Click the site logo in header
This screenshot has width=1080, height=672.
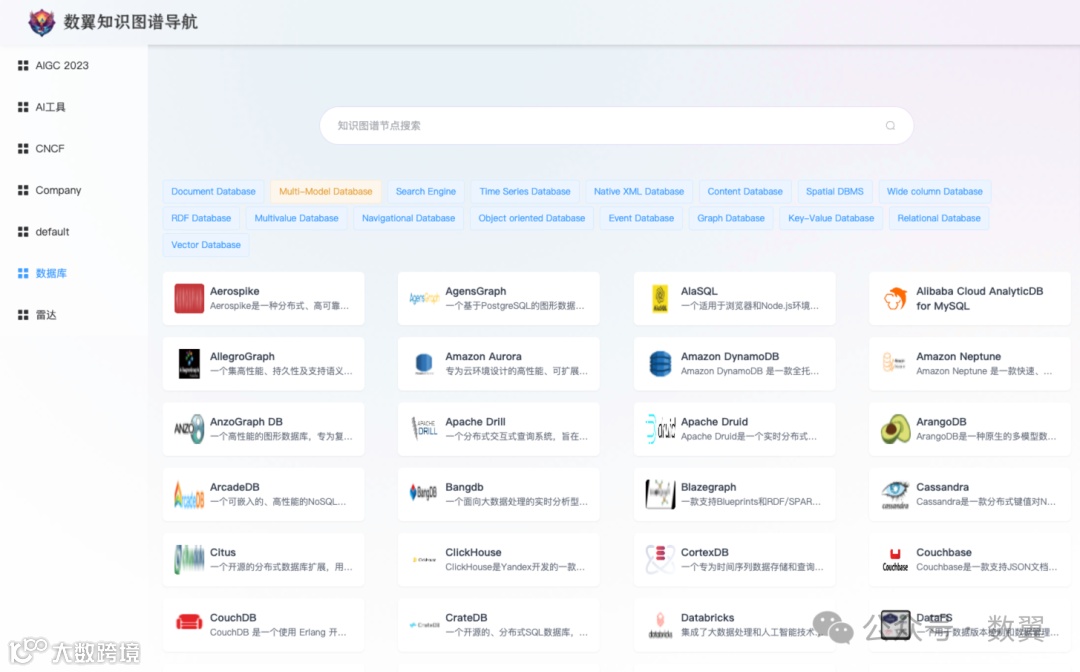[x=41, y=23]
